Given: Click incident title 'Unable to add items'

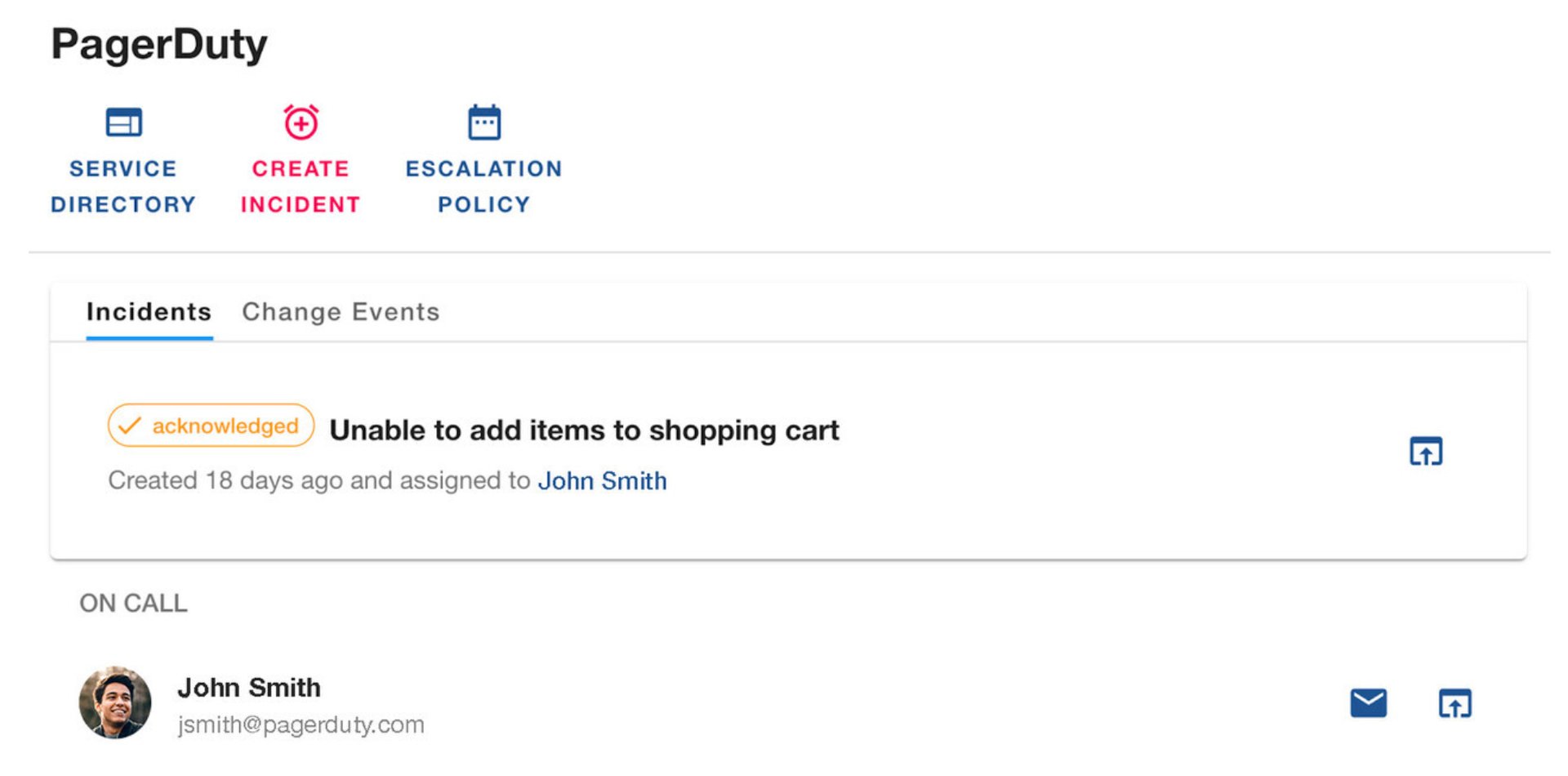Looking at the screenshot, I should click(584, 430).
